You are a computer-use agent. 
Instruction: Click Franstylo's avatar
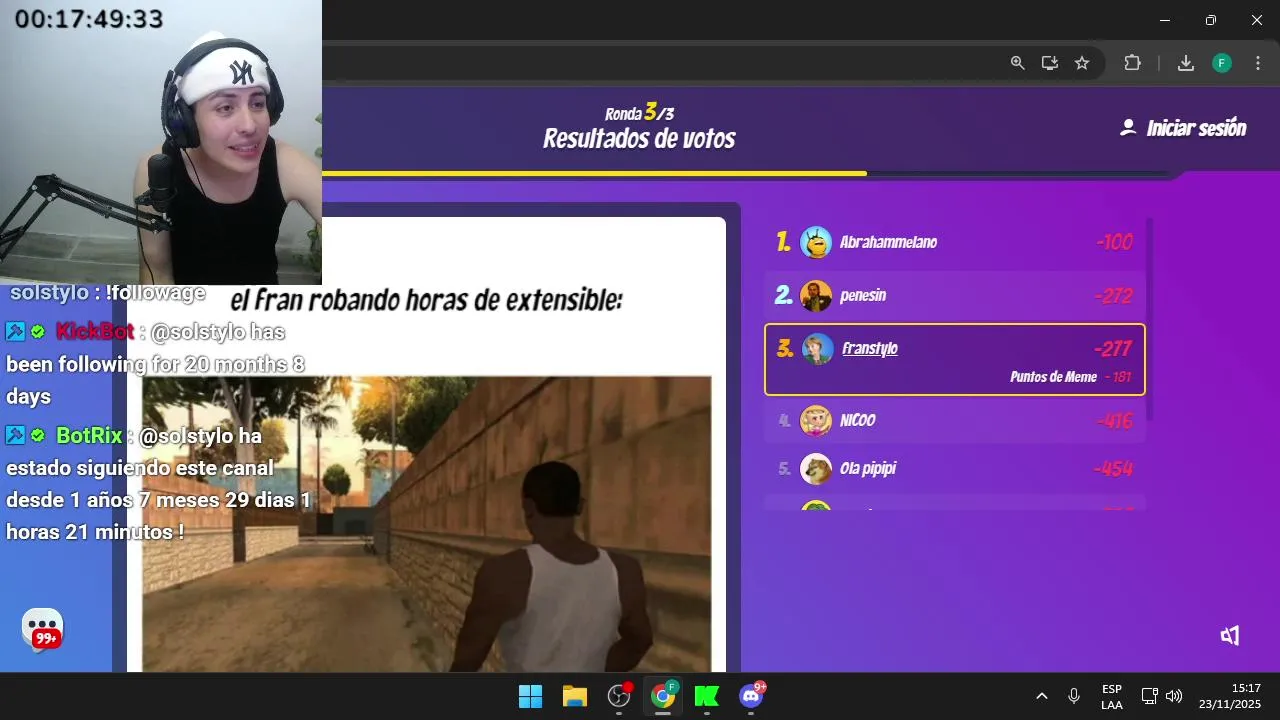point(817,349)
